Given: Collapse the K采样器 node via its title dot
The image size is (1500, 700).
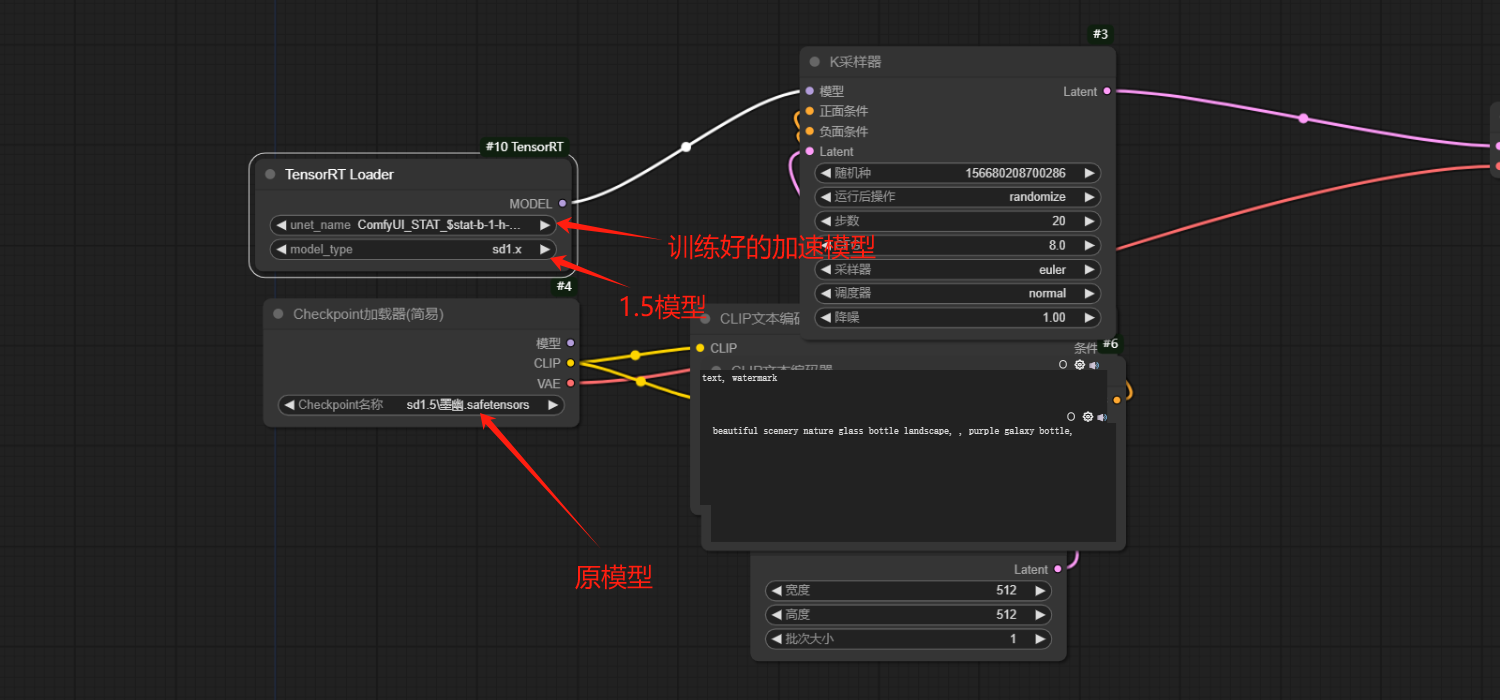Looking at the screenshot, I should pos(815,62).
